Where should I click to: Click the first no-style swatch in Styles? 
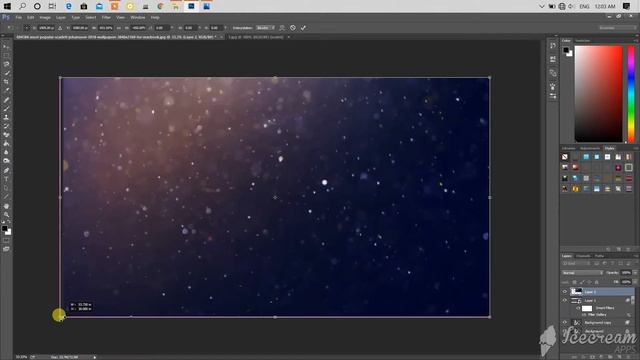click(x=565, y=157)
